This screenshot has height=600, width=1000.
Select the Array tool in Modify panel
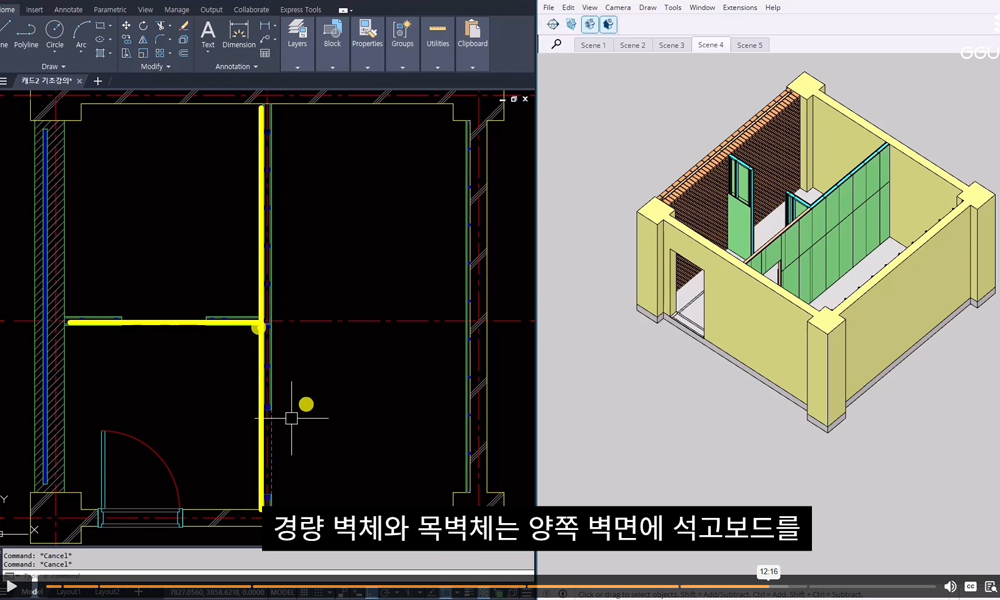click(x=160, y=54)
